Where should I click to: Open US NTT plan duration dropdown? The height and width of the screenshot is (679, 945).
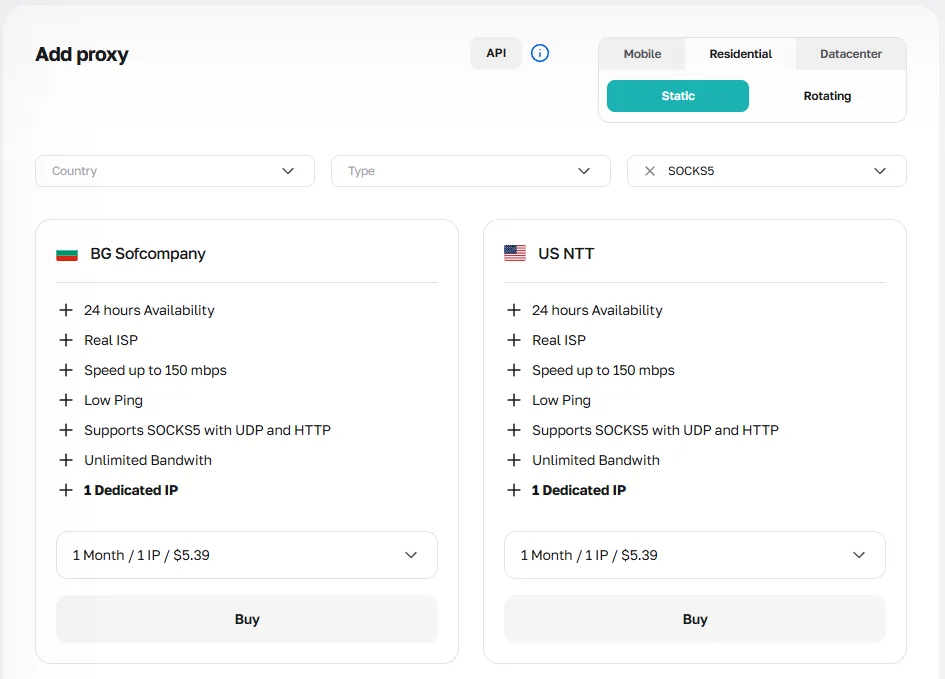click(695, 555)
